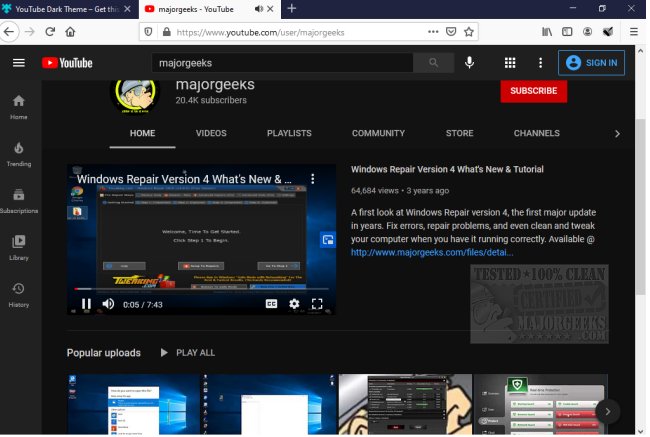Screen dimensions: 650x437
Task: Open the page actions ellipsis menu
Action: 433,32
